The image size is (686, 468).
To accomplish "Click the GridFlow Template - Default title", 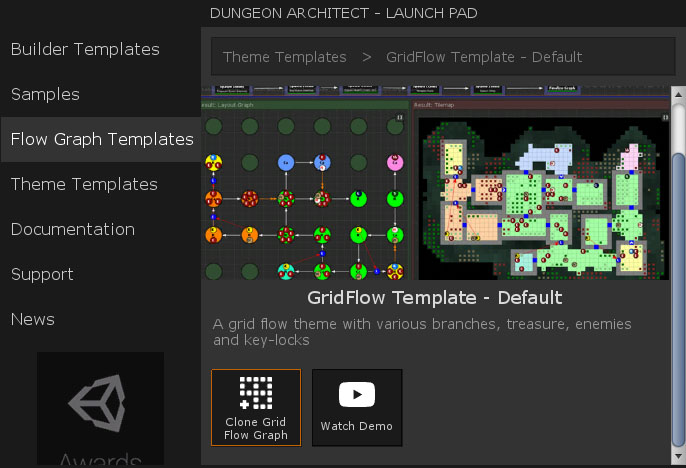I will 434,298.
